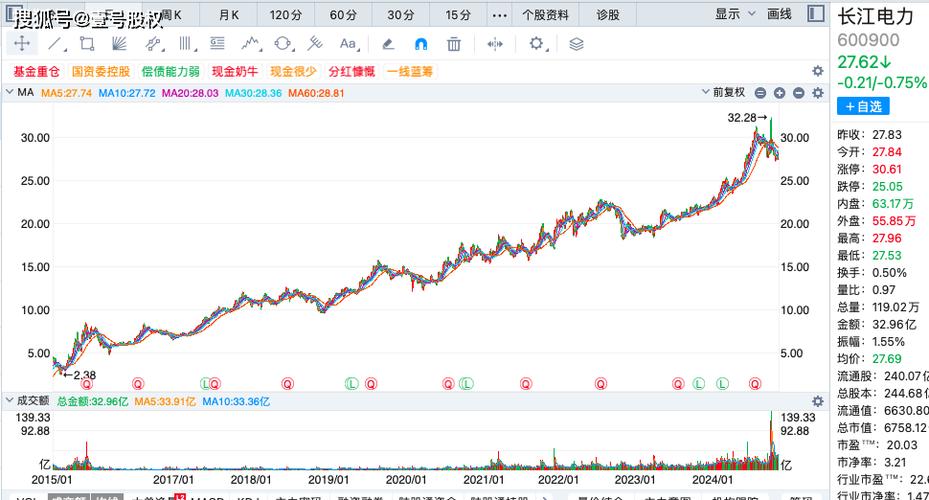Image resolution: width=929 pixels, height=500 pixels.
Task: Activate the Aa text annotation tool
Action: [348, 44]
